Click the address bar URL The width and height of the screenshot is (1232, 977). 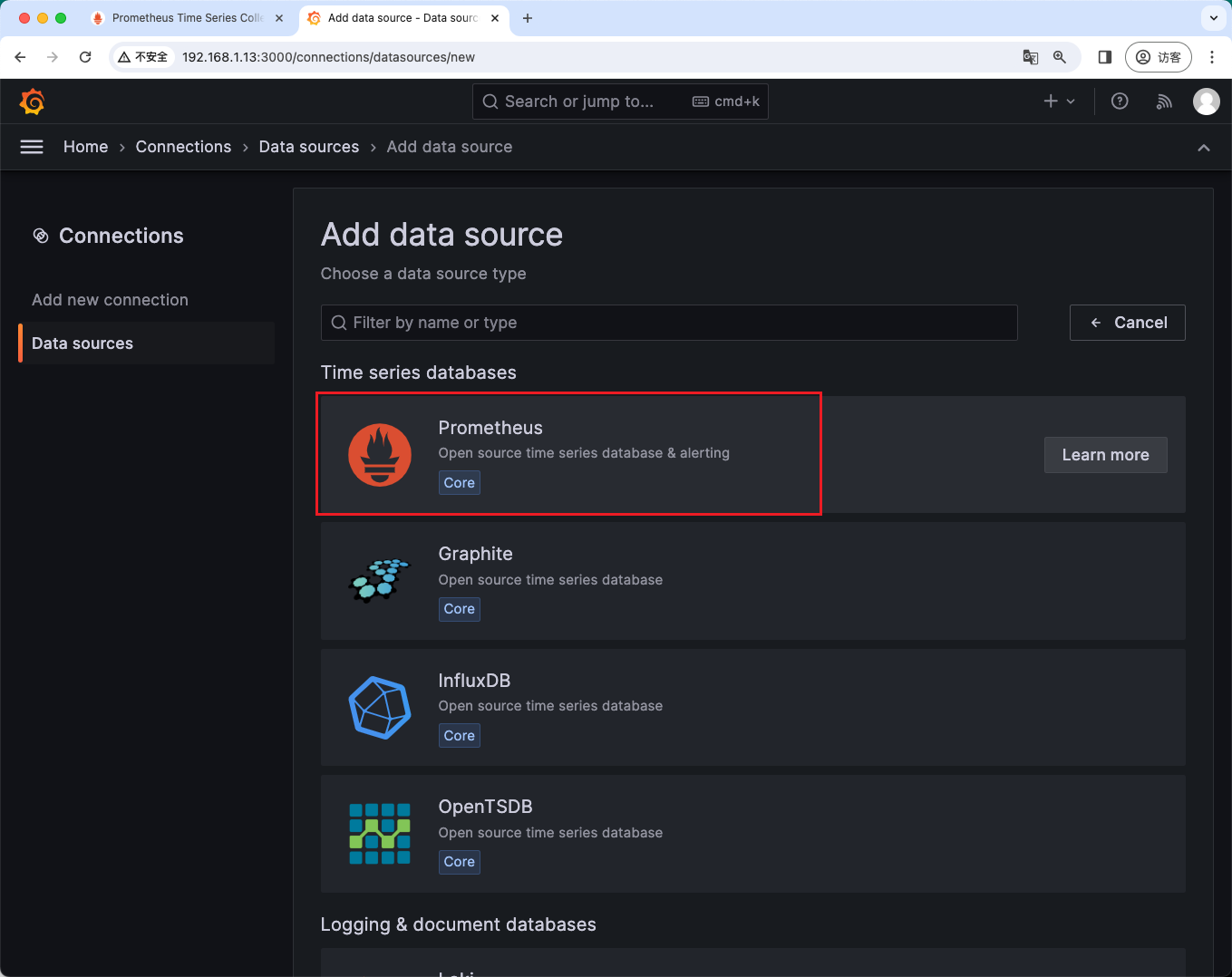(328, 57)
